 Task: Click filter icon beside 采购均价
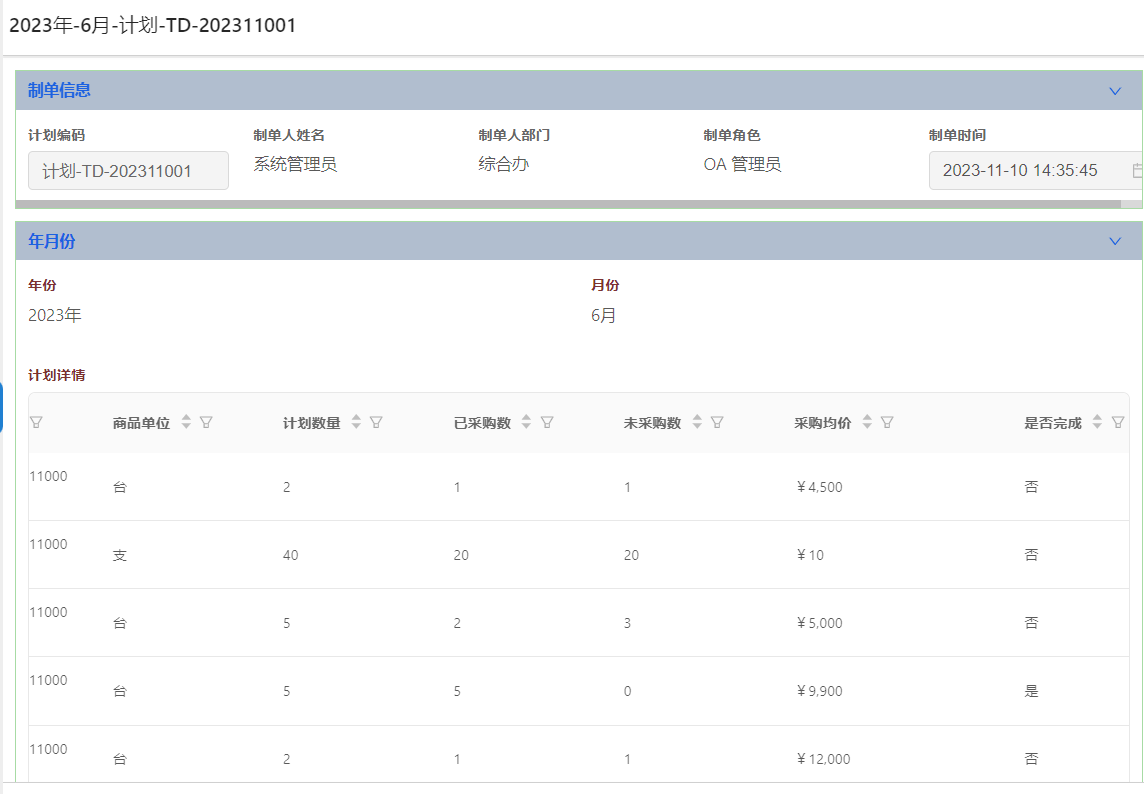(887, 423)
